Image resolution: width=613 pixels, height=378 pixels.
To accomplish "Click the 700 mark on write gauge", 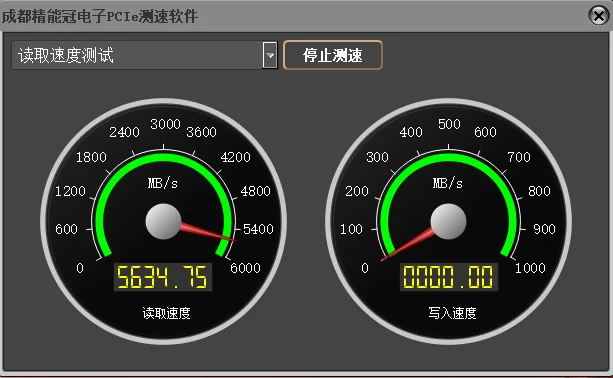I will coord(519,157).
